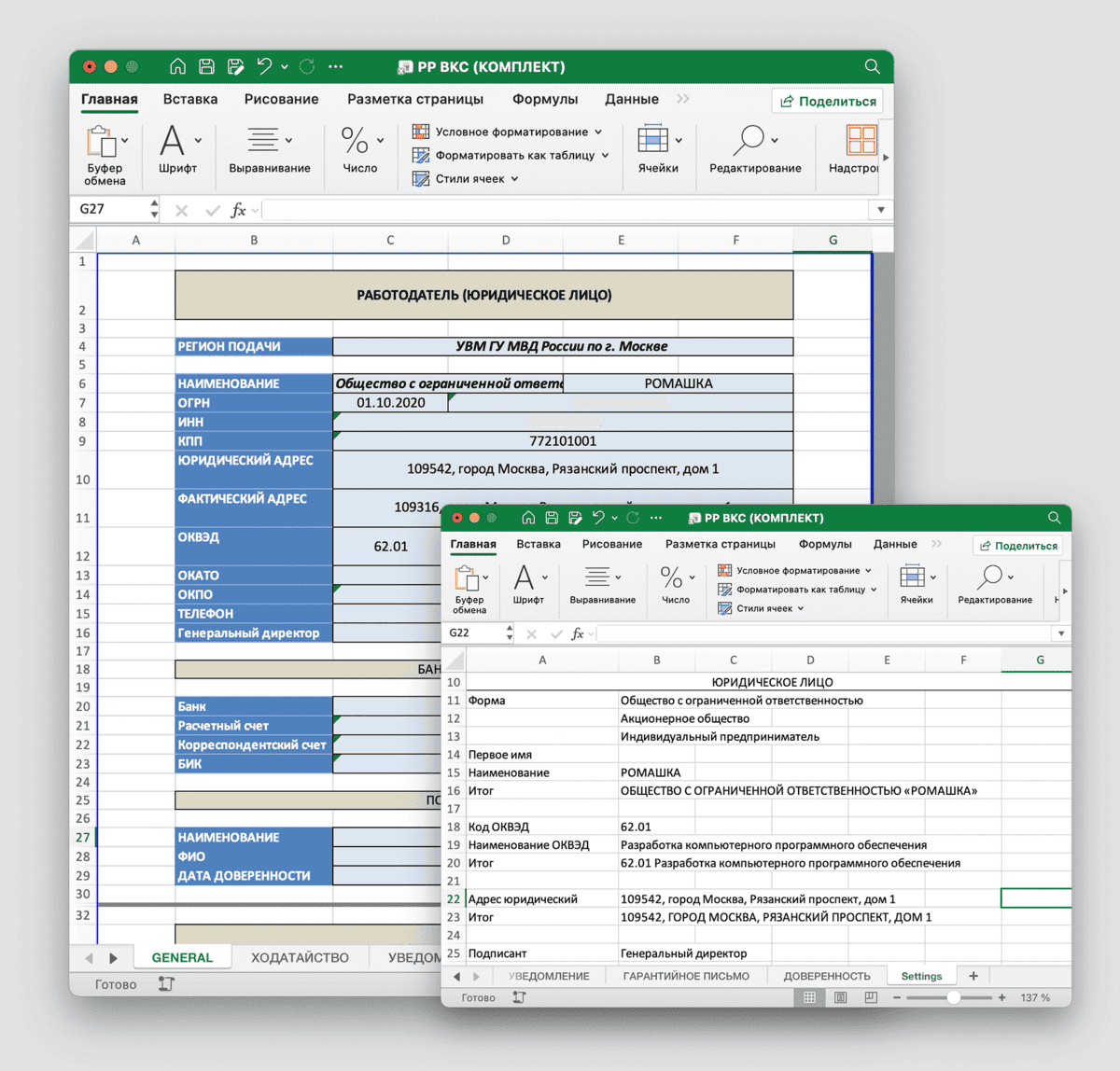This screenshot has height=1071, width=1120.
Task: Switch to Normal view in front window status bar
Action: click(809, 998)
